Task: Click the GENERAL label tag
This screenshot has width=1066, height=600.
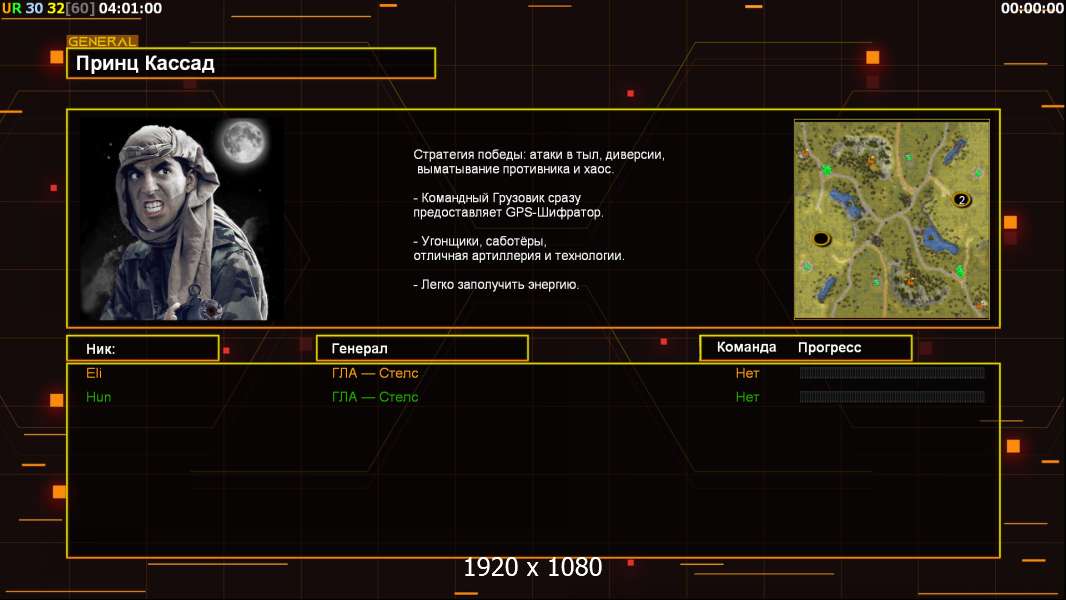Action: pos(102,41)
